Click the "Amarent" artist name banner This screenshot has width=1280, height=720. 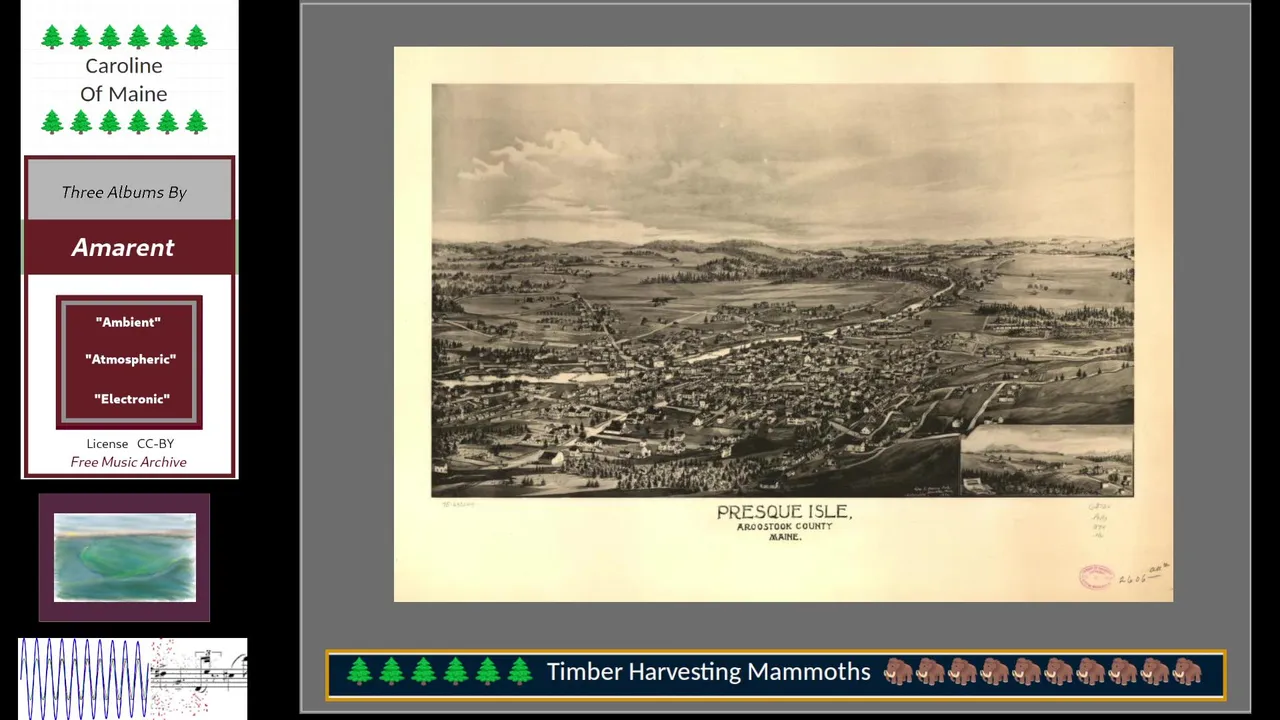coord(123,247)
